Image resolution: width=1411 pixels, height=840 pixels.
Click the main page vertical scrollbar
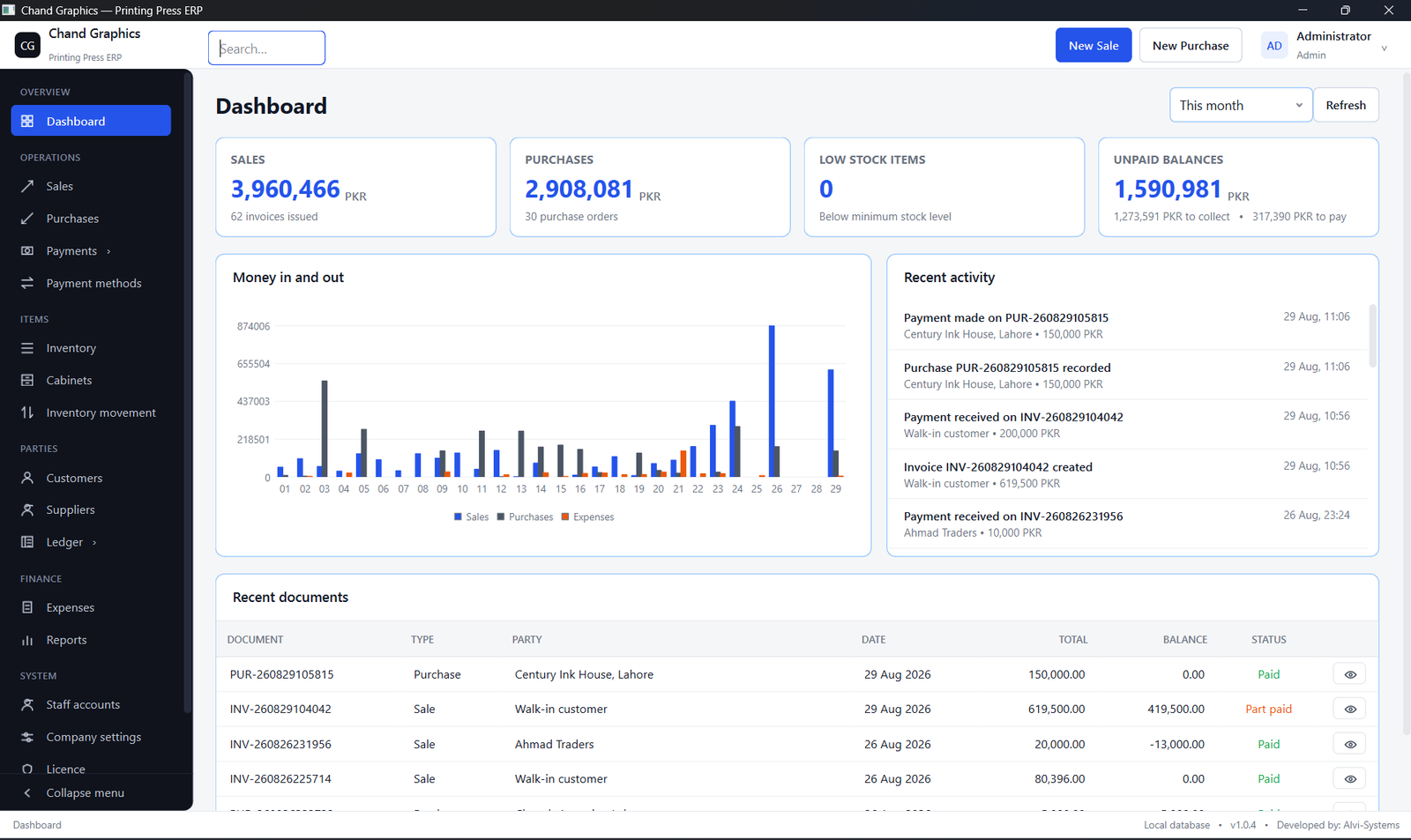click(1407, 403)
